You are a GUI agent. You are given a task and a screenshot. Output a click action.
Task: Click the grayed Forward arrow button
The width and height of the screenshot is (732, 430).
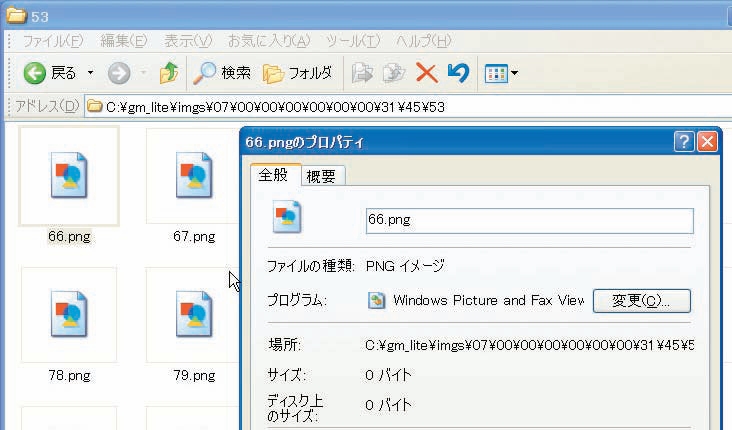pyautogui.click(x=119, y=73)
